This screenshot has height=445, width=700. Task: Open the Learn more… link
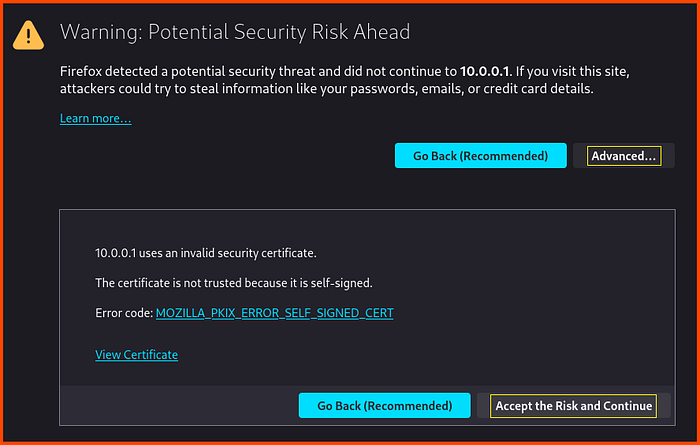[96, 118]
